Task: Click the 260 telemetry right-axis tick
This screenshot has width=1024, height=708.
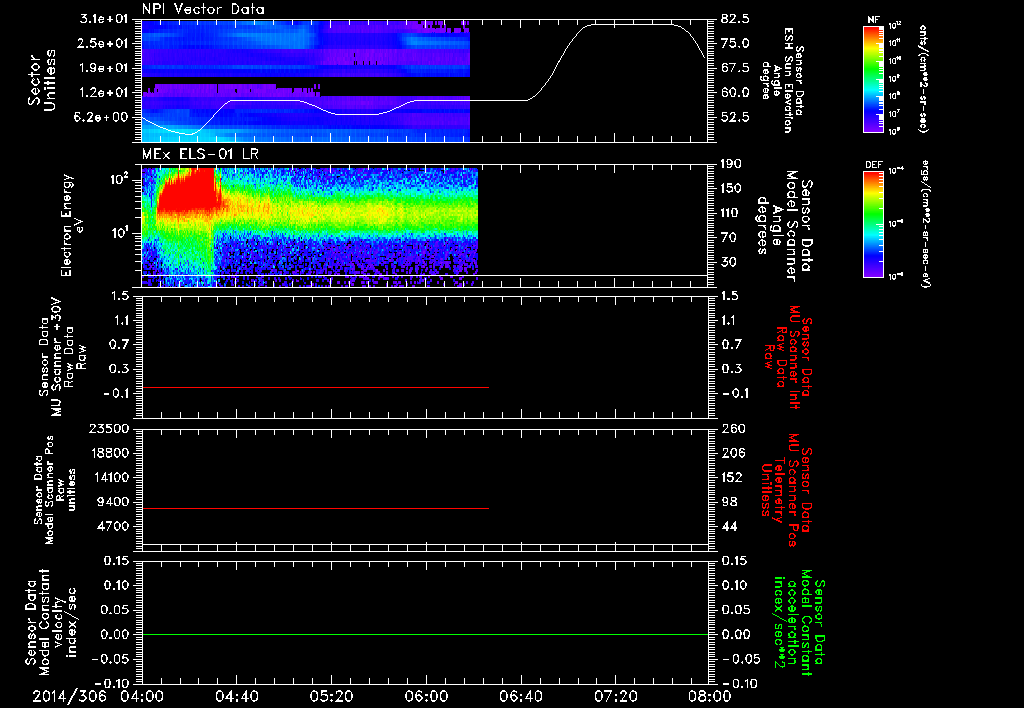Action: [x=731, y=429]
